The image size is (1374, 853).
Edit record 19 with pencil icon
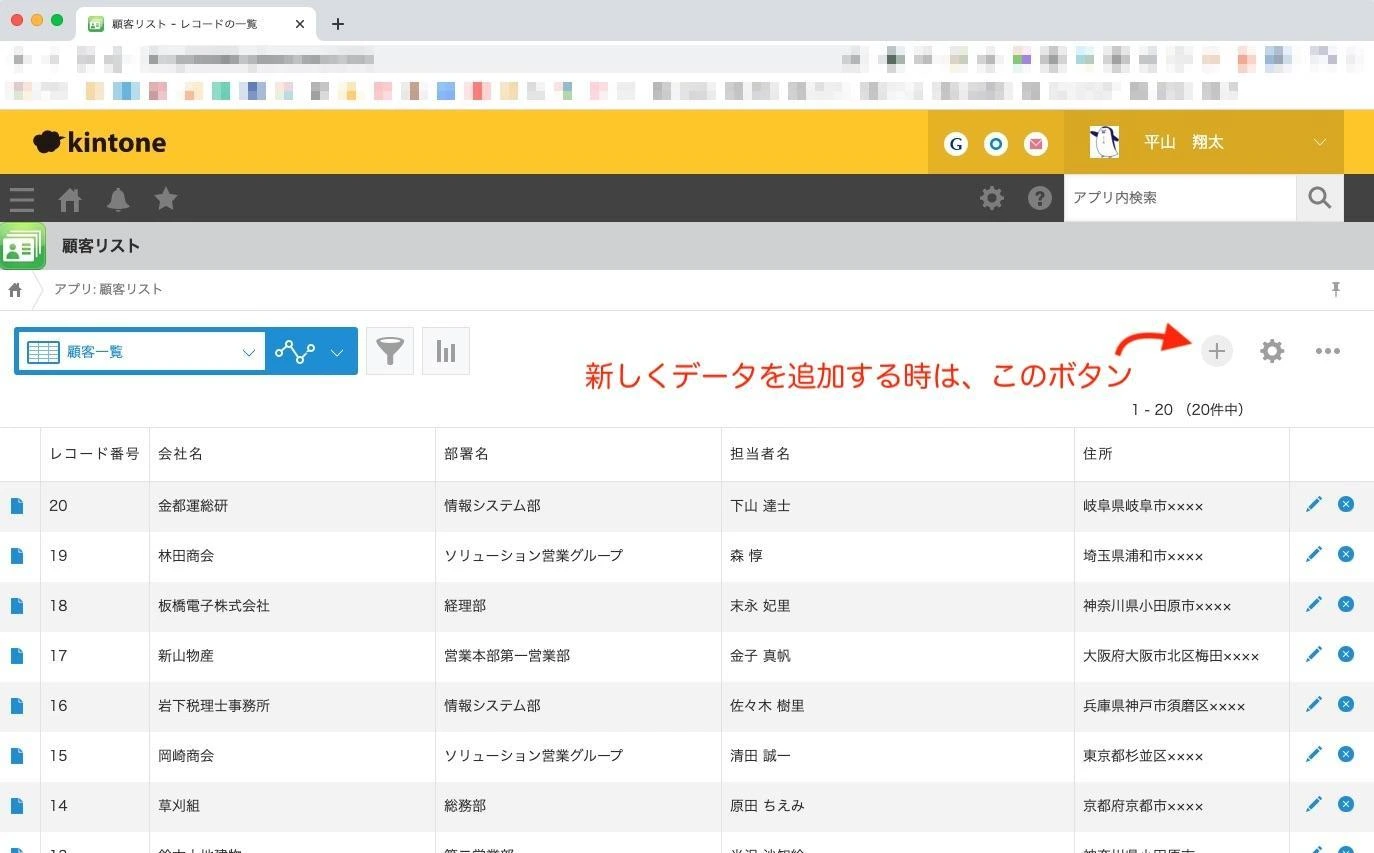click(1314, 554)
